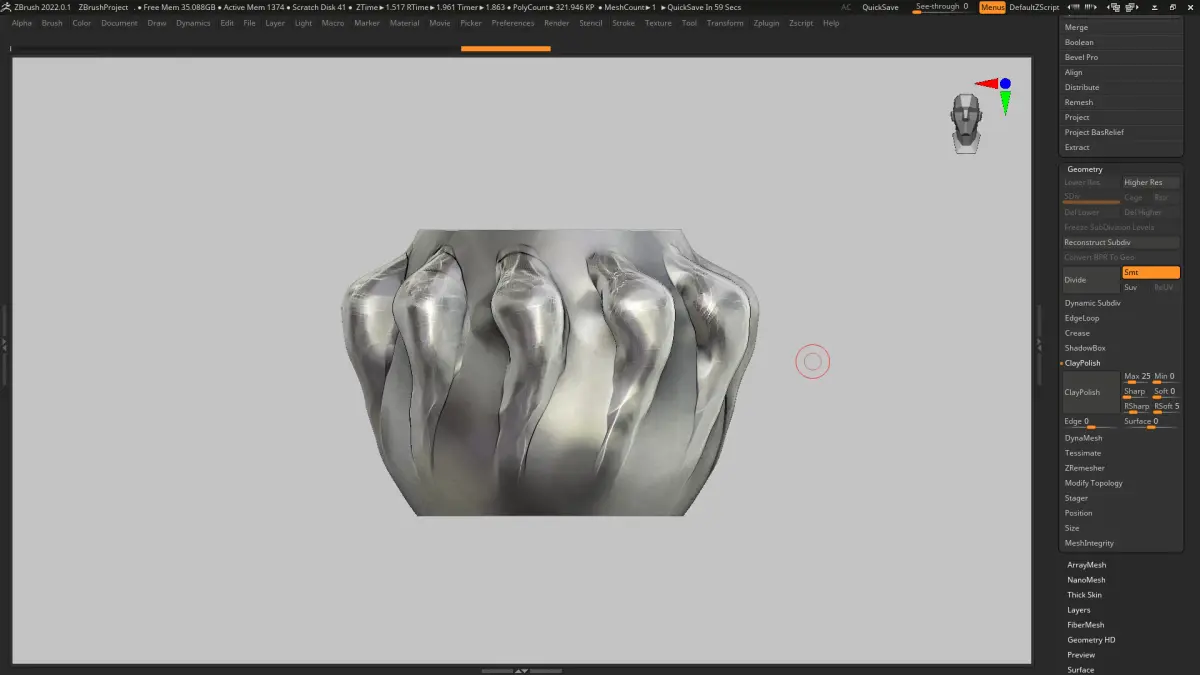Click the Surface 0 slider
The height and width of the screenshot is (675, 1200).
[1151, 423]
